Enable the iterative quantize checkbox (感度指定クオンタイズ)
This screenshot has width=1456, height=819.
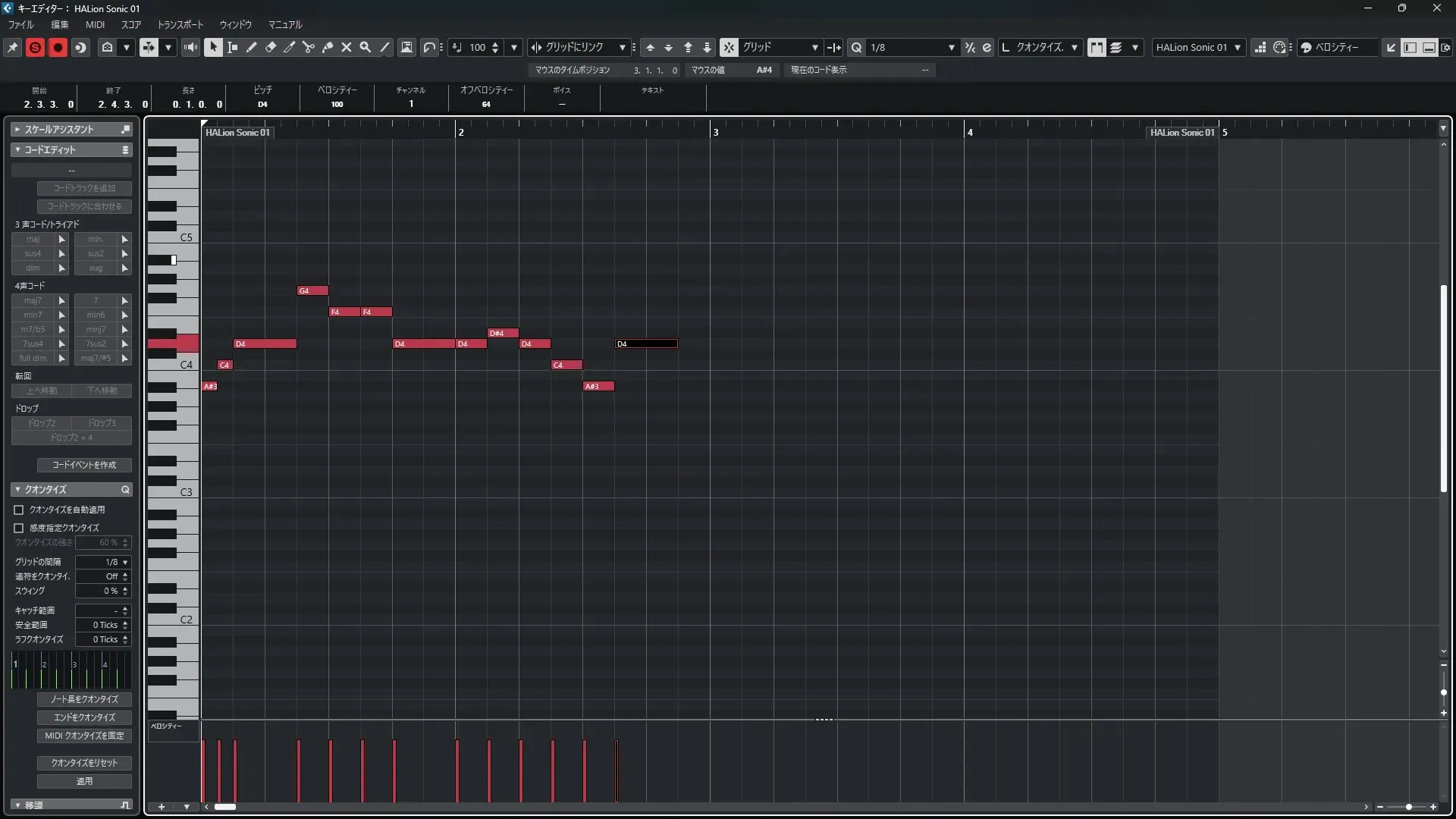[19, 528]
